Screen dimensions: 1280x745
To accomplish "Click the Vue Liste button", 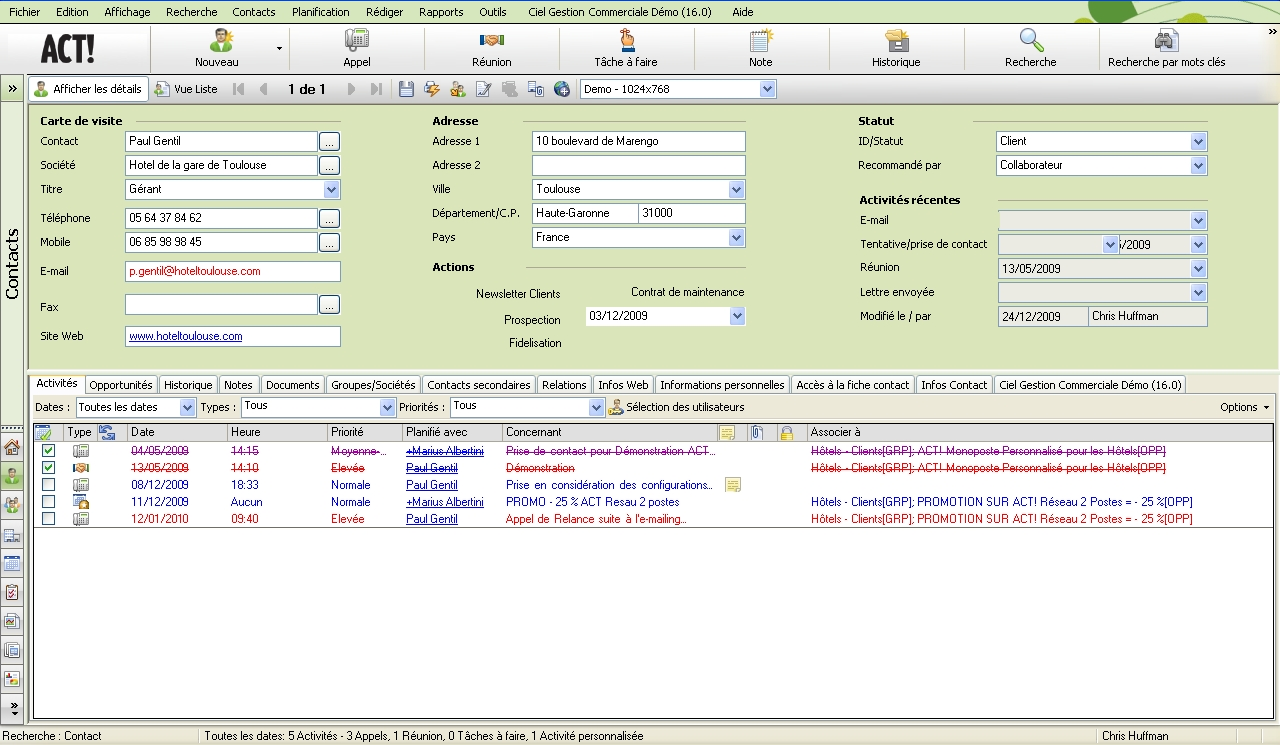I will [186, 89].
